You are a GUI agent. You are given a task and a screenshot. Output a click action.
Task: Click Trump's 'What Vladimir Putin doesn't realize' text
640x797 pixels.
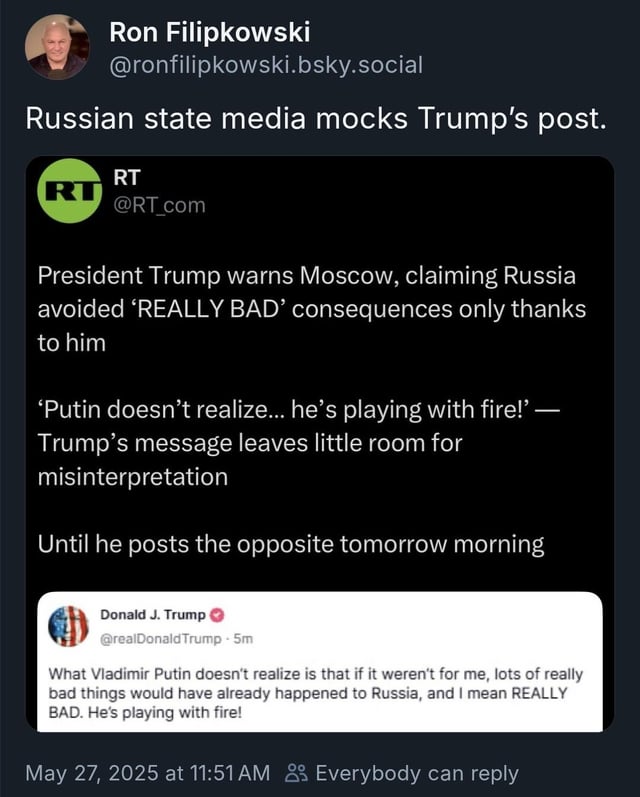click(315, 694)
